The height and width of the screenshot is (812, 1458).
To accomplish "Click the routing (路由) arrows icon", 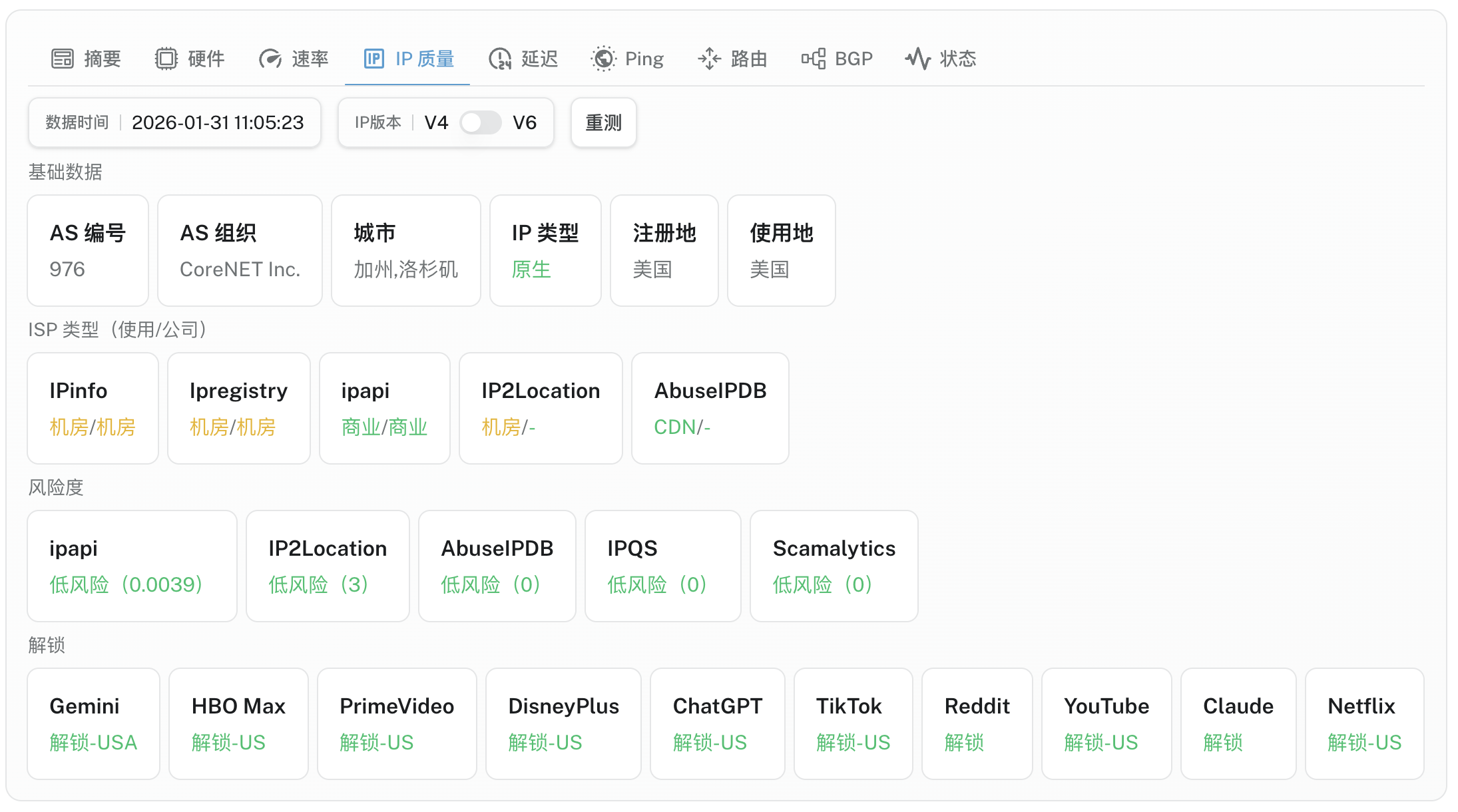I will coord(710,59).
